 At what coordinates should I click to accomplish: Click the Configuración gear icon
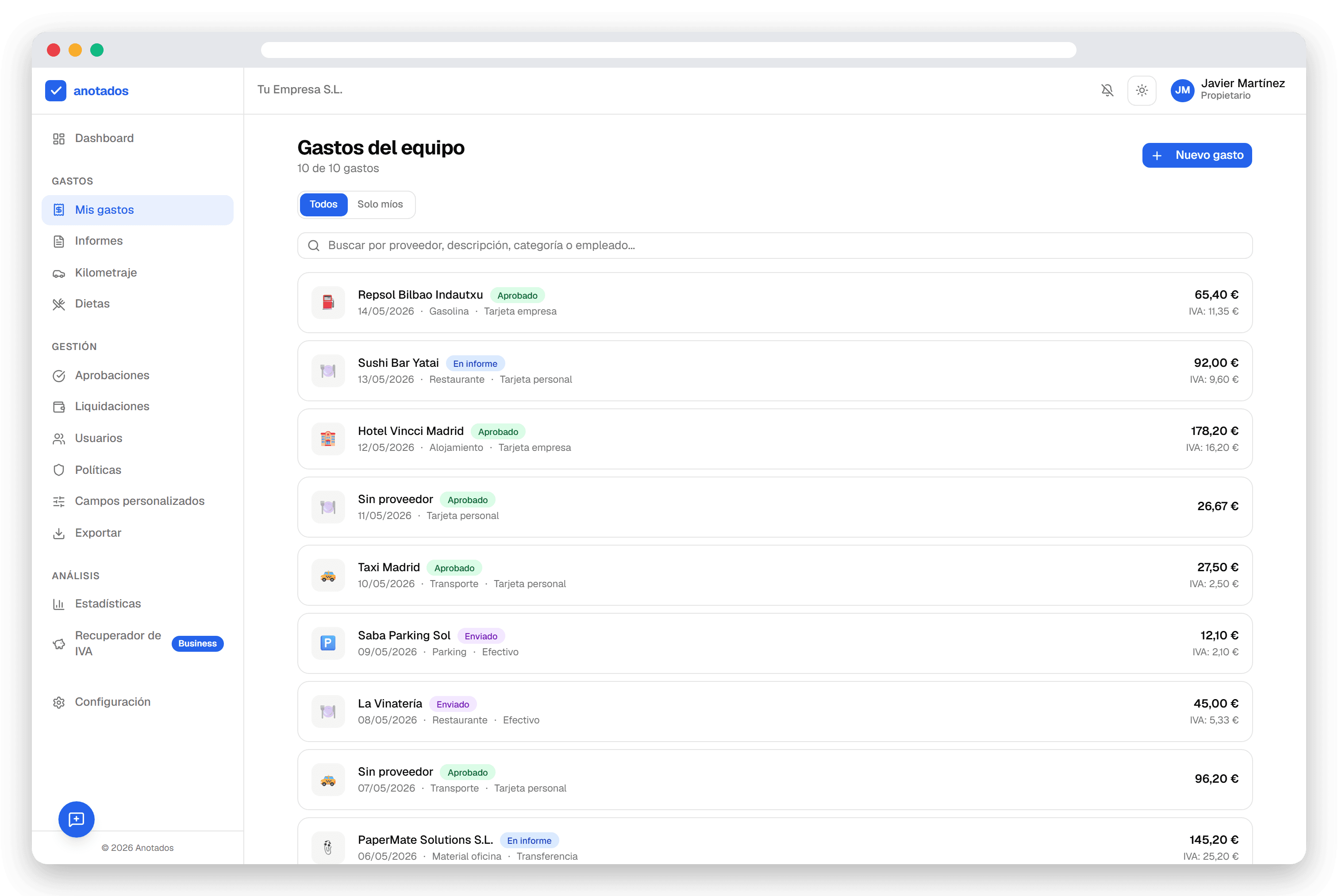click(x=59, y=702)
